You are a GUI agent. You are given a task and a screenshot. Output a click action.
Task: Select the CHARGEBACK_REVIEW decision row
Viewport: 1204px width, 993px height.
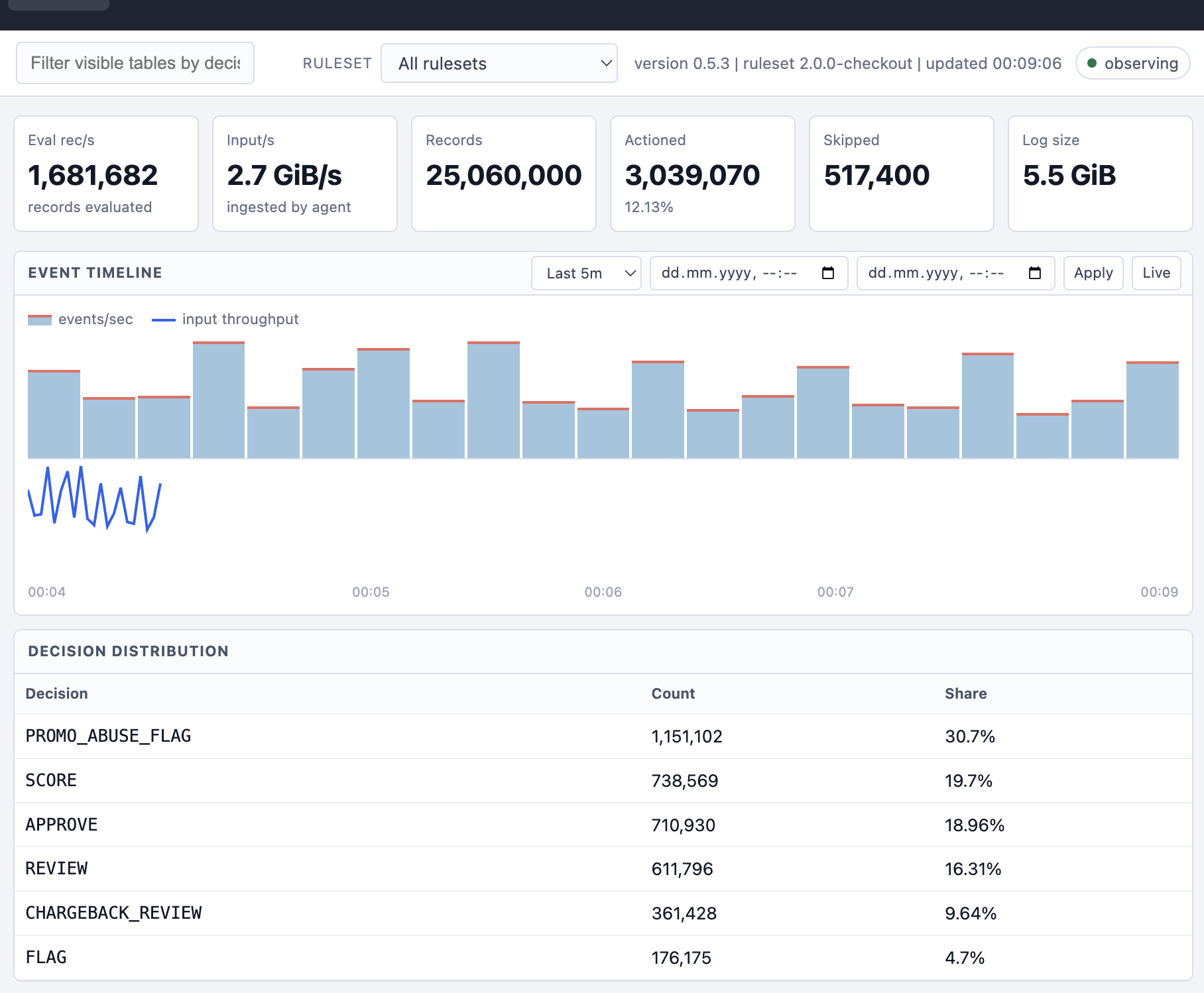pyautogui.click(x=603, y=913)
